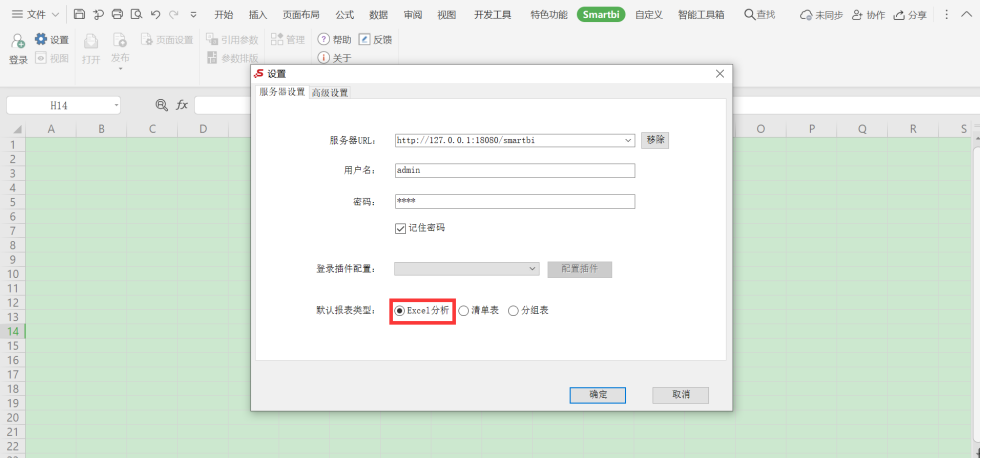Click the 设置 gear icon in Smartbi ribbon
The image size is (981, 458).
[x=41, y=39]
